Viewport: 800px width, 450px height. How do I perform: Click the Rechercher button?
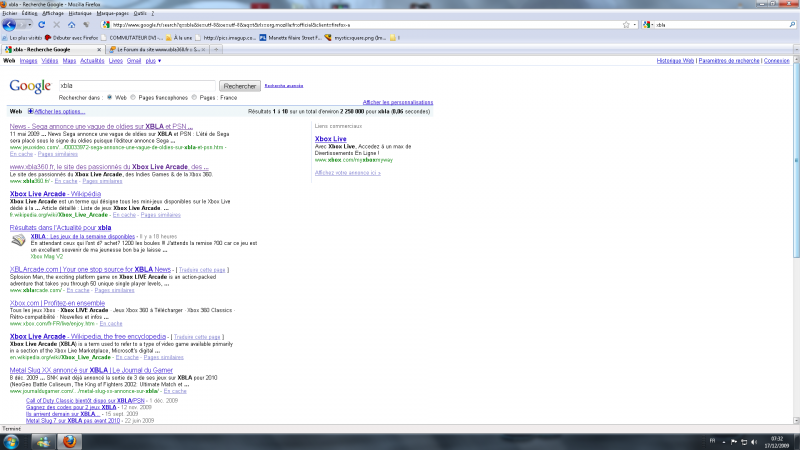[x=240, y=86]
